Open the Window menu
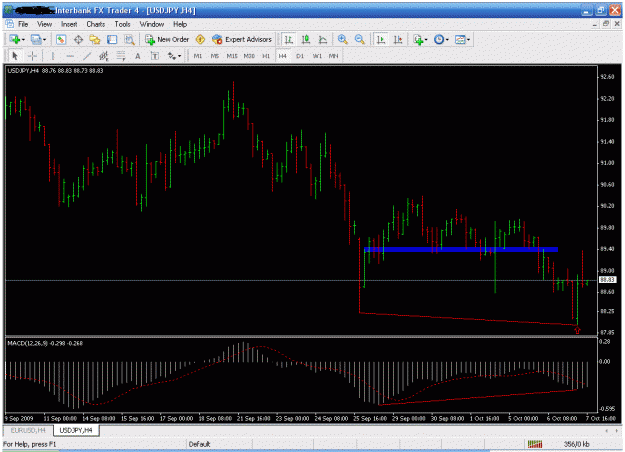The height and width of the screenshot is (452, 625). (152, 24)
